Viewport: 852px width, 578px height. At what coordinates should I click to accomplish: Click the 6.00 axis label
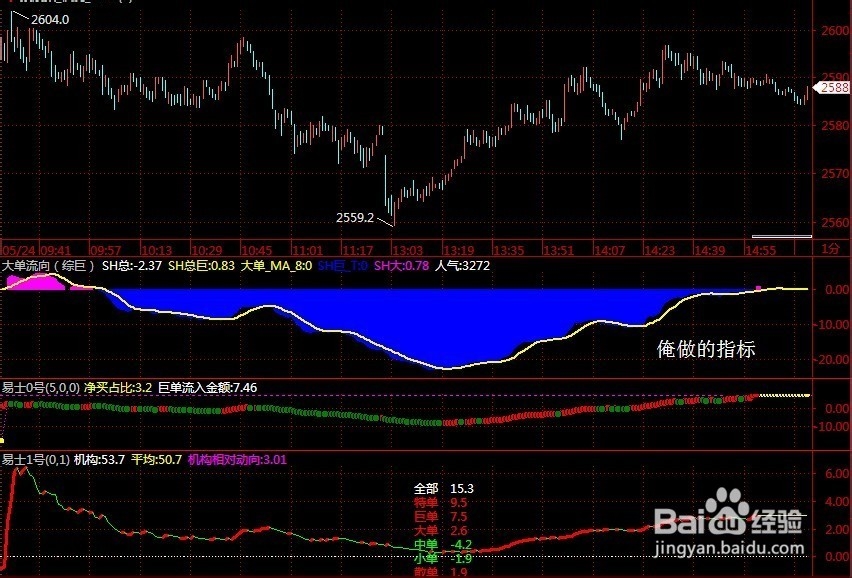coord(837,474)
